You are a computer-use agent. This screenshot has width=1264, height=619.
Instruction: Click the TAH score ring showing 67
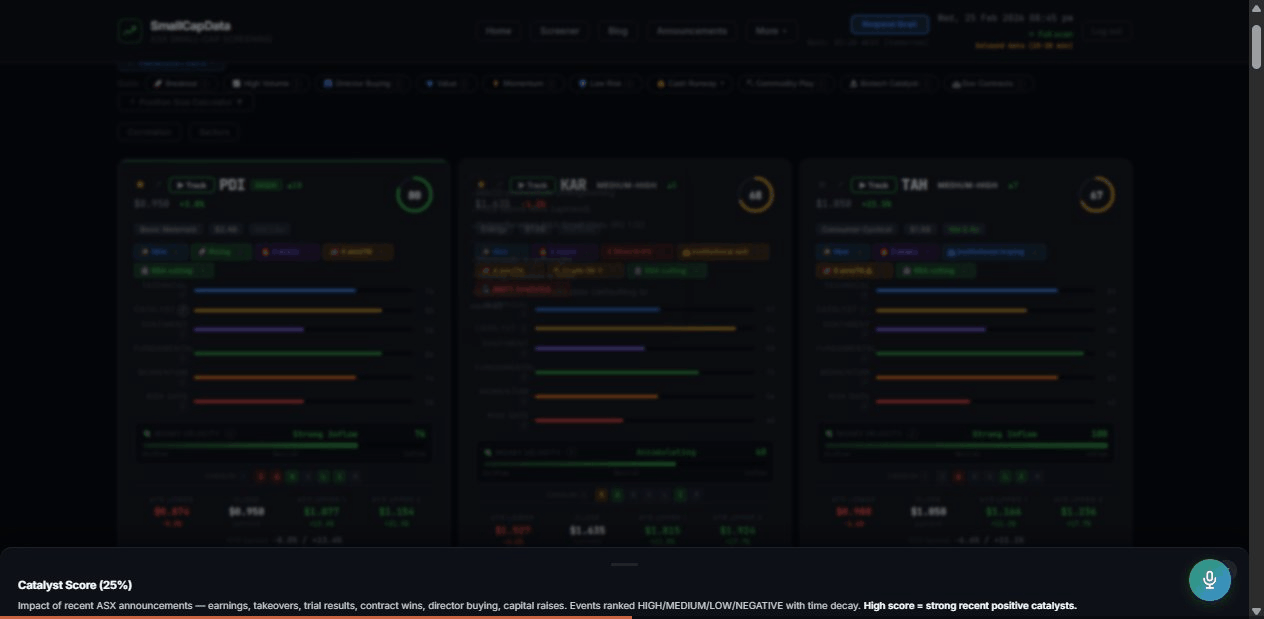pyautogui.click(x=1096, y=195)
